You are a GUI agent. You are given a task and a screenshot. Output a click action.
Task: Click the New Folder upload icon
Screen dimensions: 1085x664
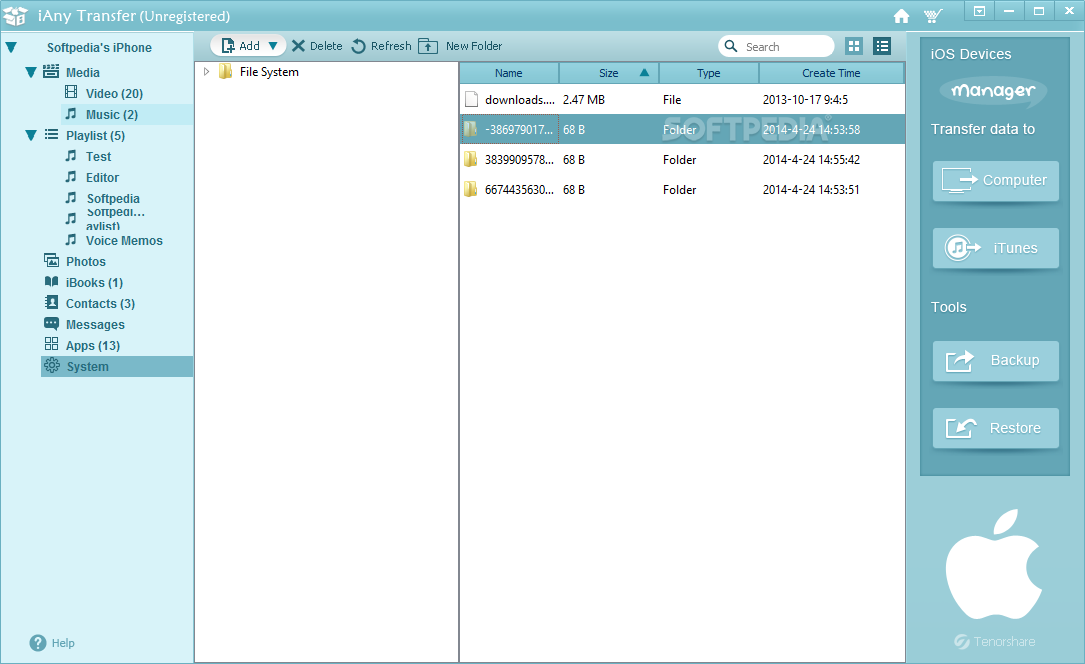[428, 46]
